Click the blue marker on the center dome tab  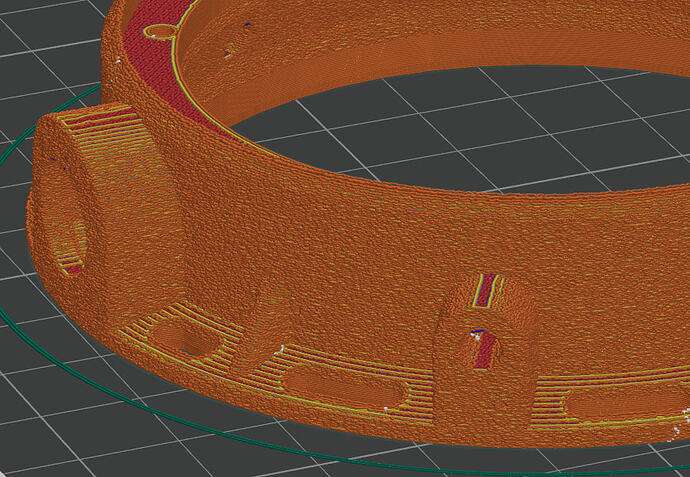point(478,331)
